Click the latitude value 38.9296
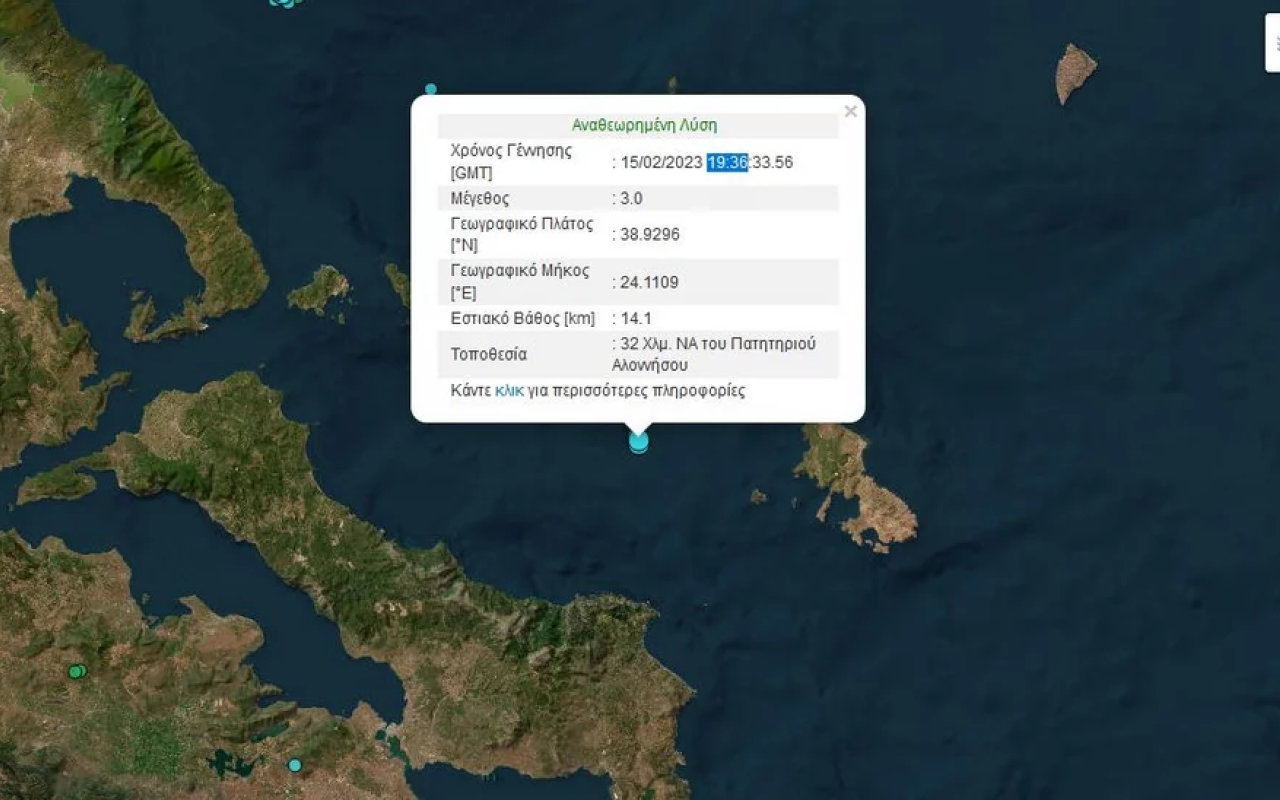This screenshot has height=800, width=1280. coord(649,234)
